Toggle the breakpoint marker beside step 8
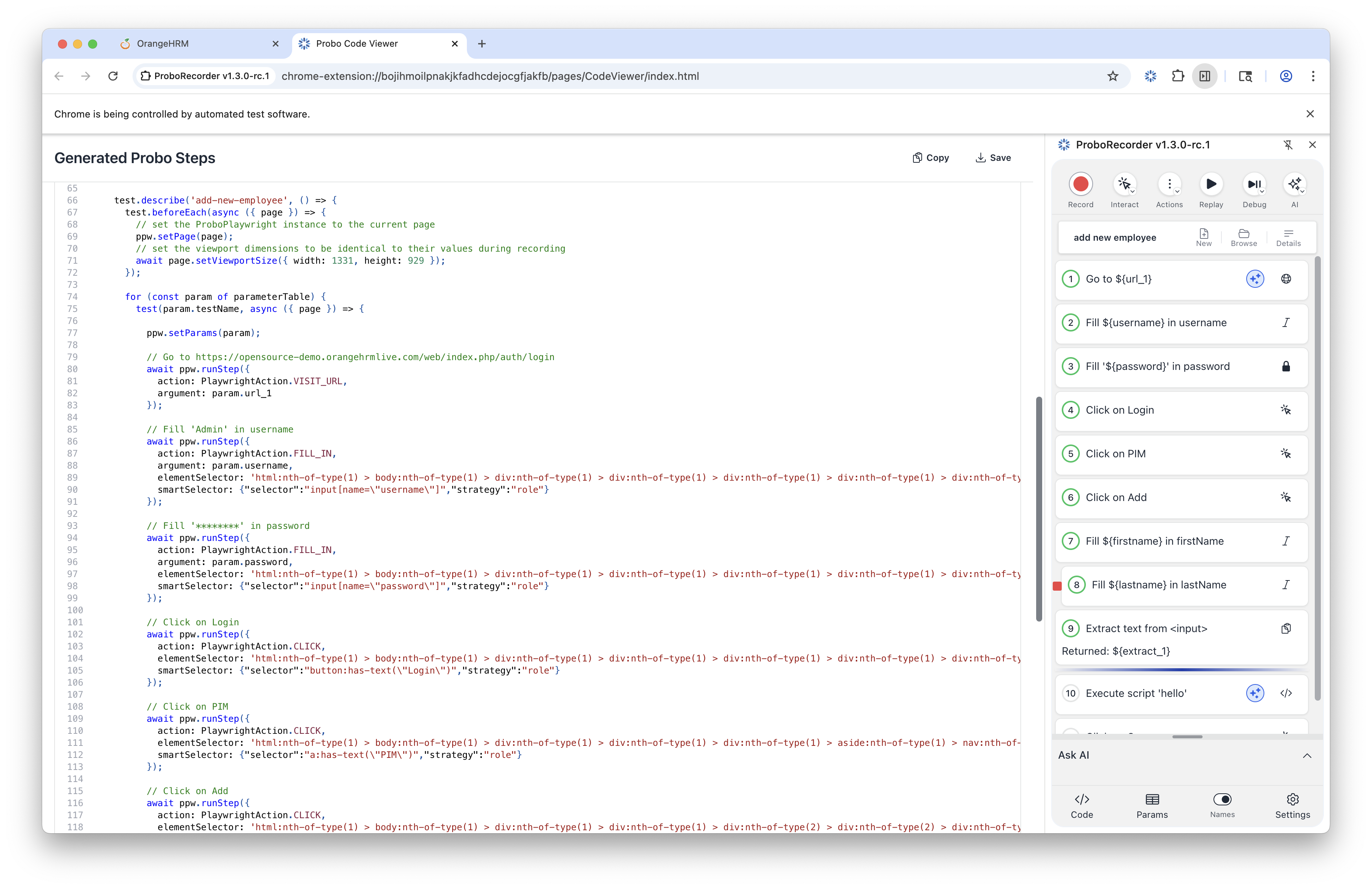Screen dimensions: 1372x889 click(1058, 587)
